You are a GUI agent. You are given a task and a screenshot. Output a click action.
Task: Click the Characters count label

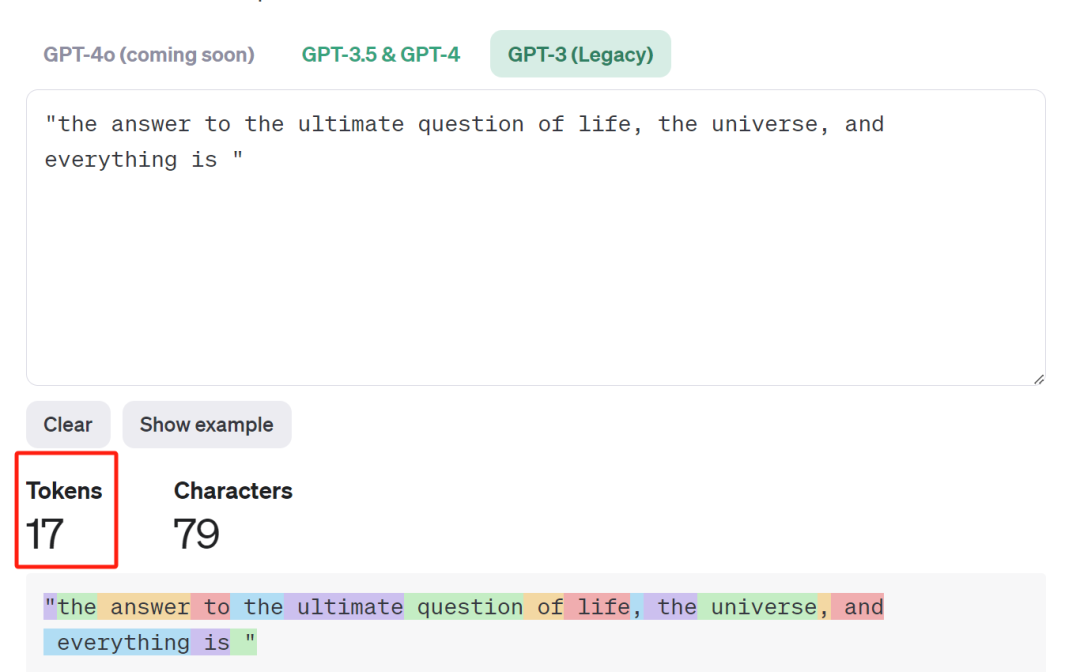pyautogui.click(x=233, y=491)
